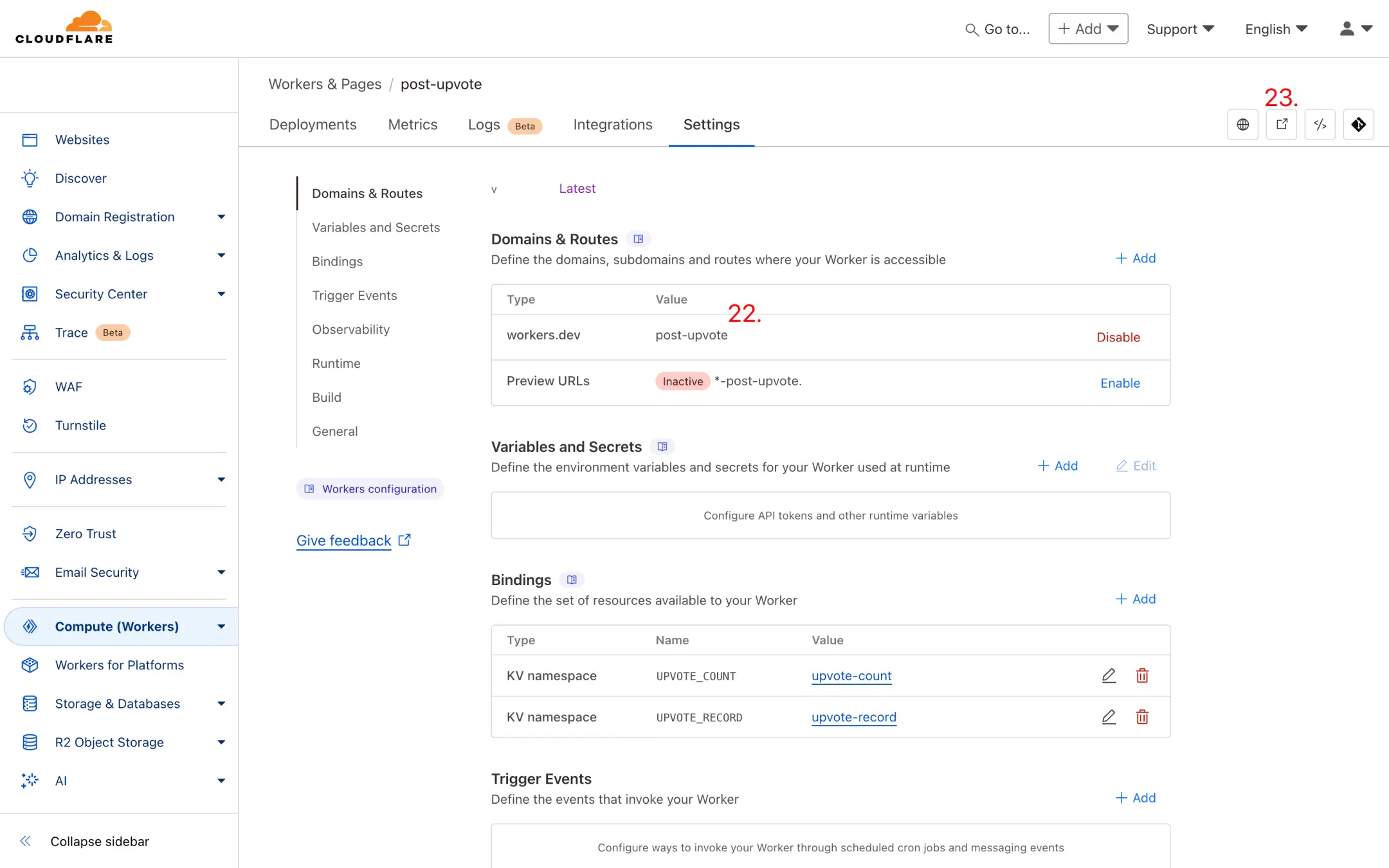
Task: Click Collapse sidebar
Action: click(84, 841)
